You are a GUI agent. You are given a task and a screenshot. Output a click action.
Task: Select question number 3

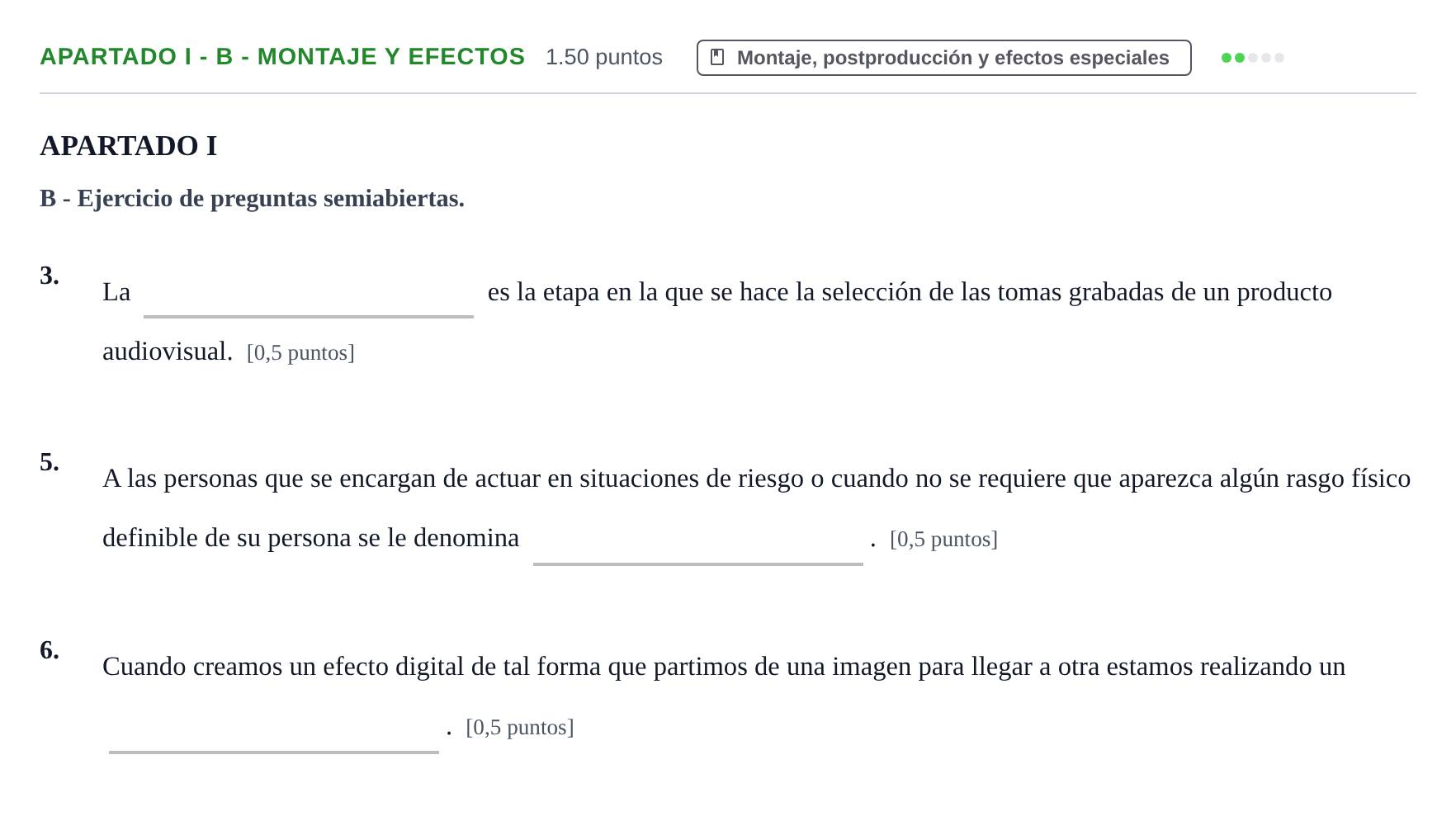[50, 276]
